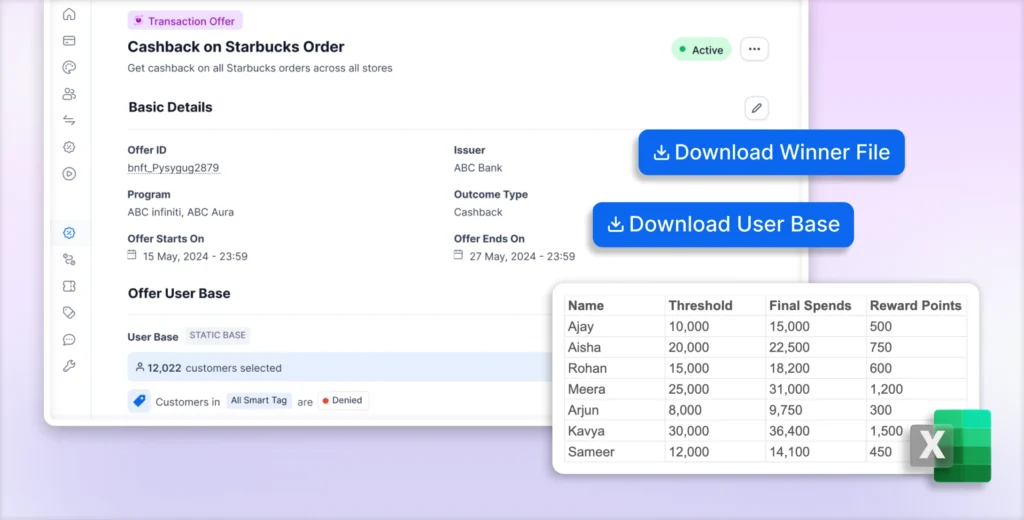Screen dimensions: 1024x520
Task: Open the price tag icon in sidebar
Action: 69,313
